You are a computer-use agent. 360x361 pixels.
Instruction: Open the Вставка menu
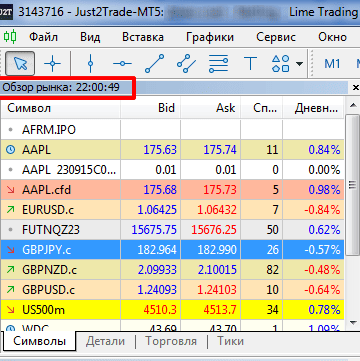click(x=143, y=37)
